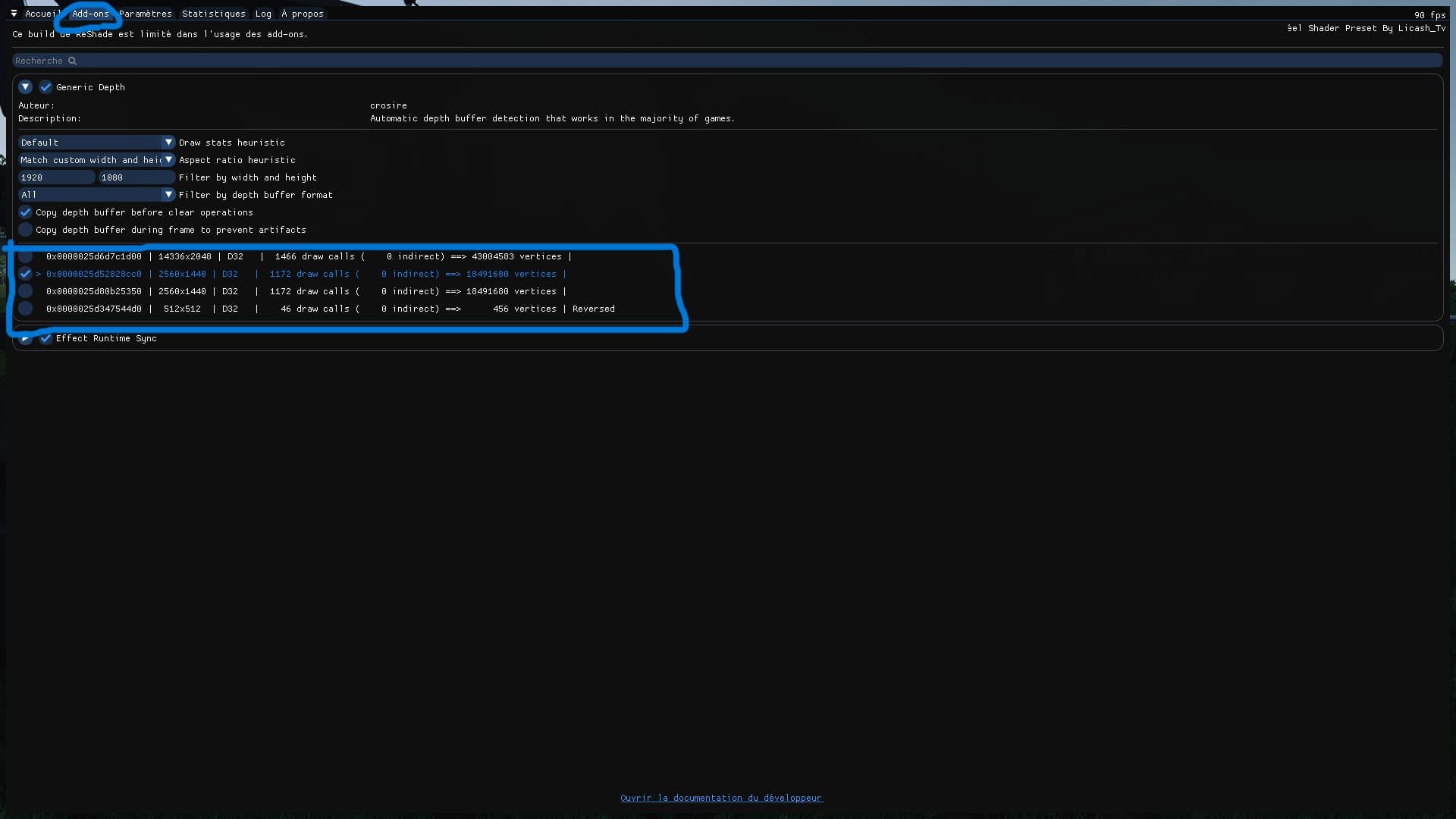Expand the Effect Runtime Sync section
The image size is (1456, 819).
[25, 339]
